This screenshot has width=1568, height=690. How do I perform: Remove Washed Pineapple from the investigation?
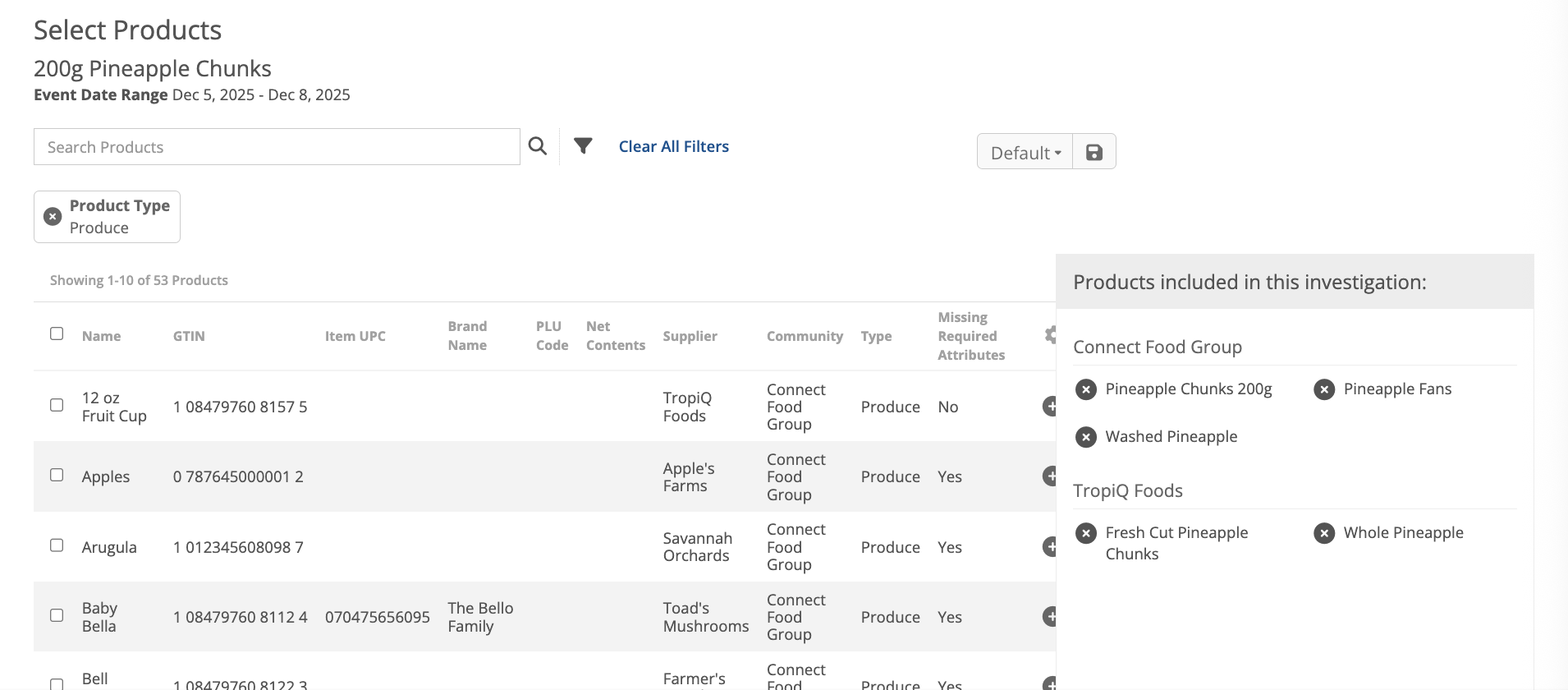(x=1086, y=437)
